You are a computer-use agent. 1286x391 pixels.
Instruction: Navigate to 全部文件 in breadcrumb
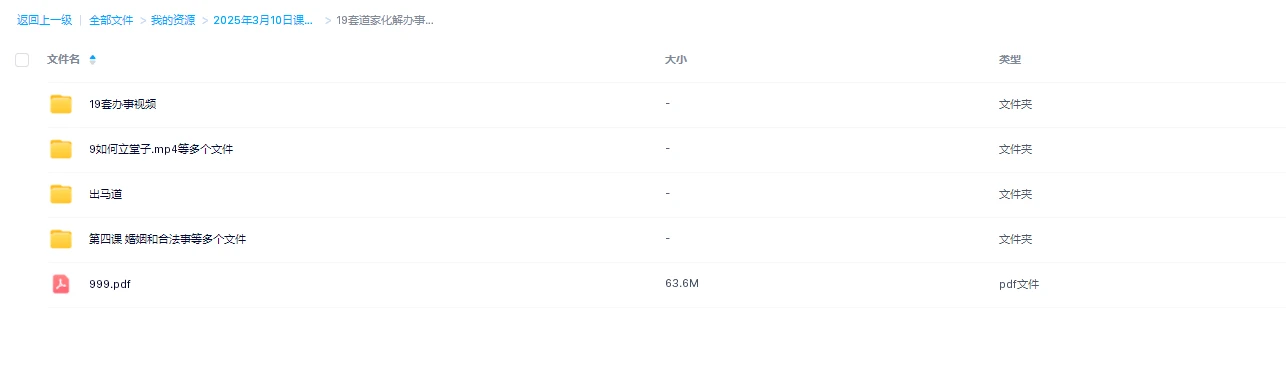tap(111, 20)
